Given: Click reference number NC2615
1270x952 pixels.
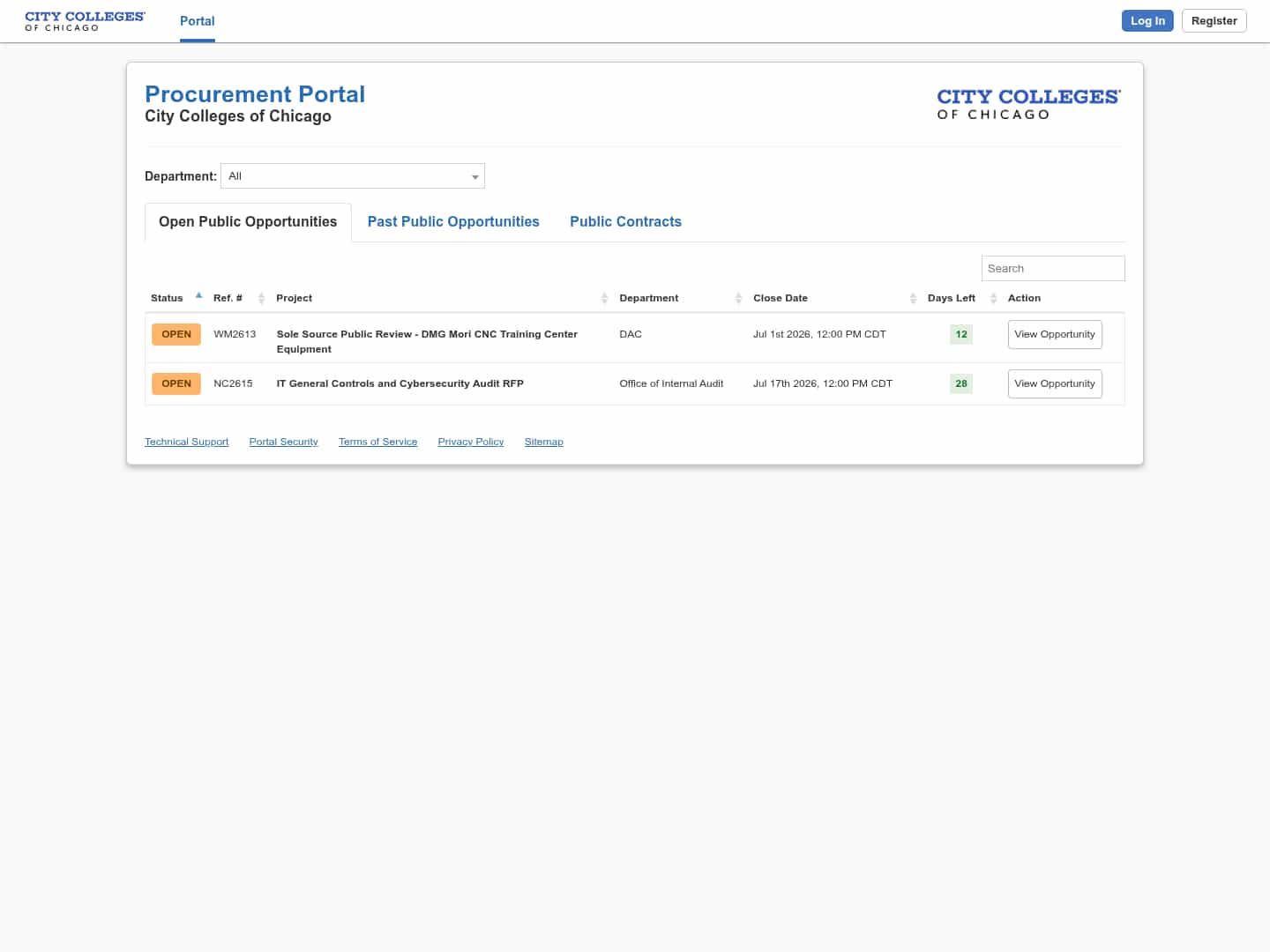Looking at the screenshot, I should (x=233, y=383).
